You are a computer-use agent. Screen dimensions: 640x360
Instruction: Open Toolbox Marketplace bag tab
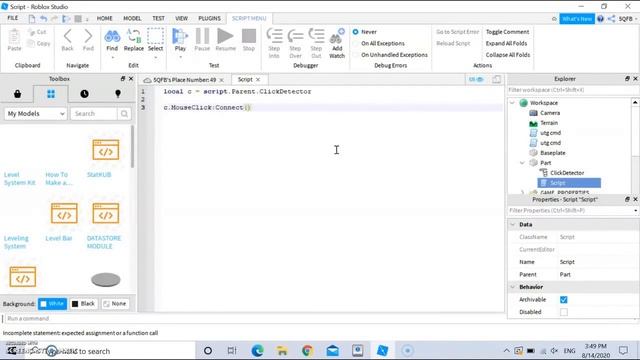coord(17,94)
